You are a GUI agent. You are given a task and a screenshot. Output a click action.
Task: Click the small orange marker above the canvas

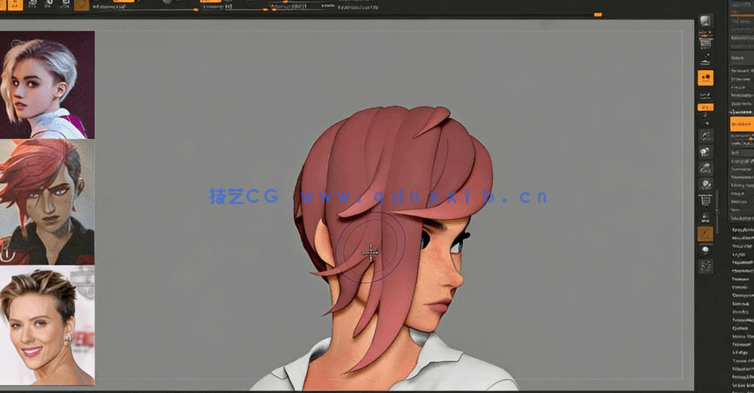[598, 14]
